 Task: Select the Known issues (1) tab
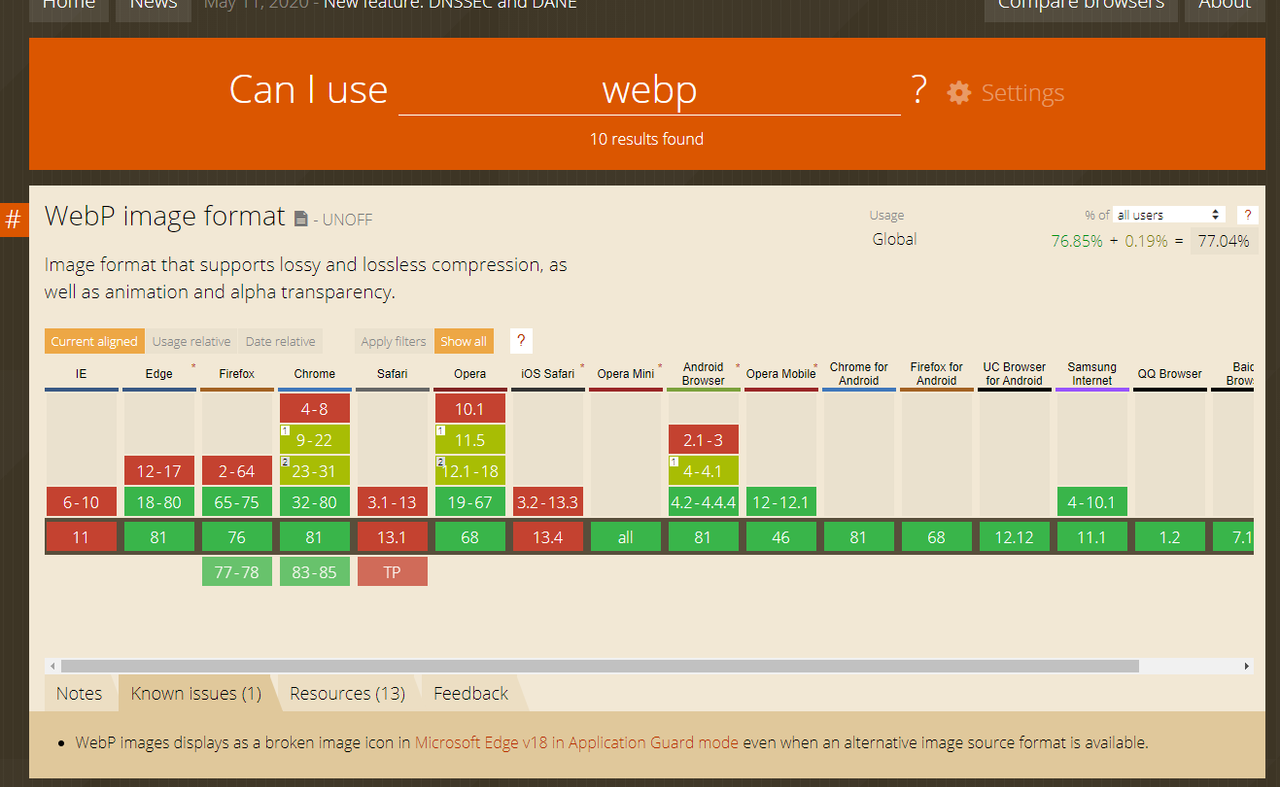point(196,693)
